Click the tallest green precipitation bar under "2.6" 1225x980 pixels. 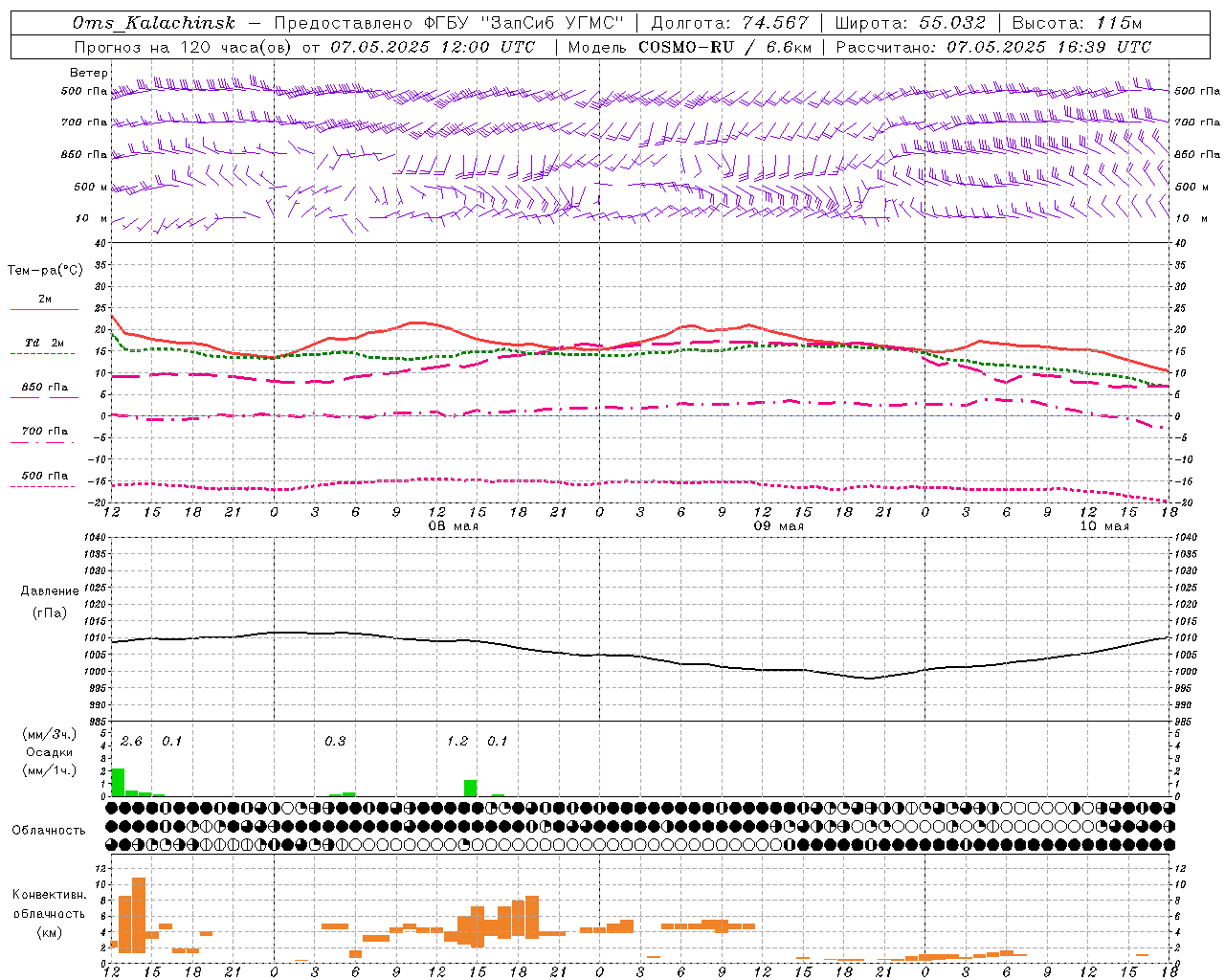[x=118, y=782]
